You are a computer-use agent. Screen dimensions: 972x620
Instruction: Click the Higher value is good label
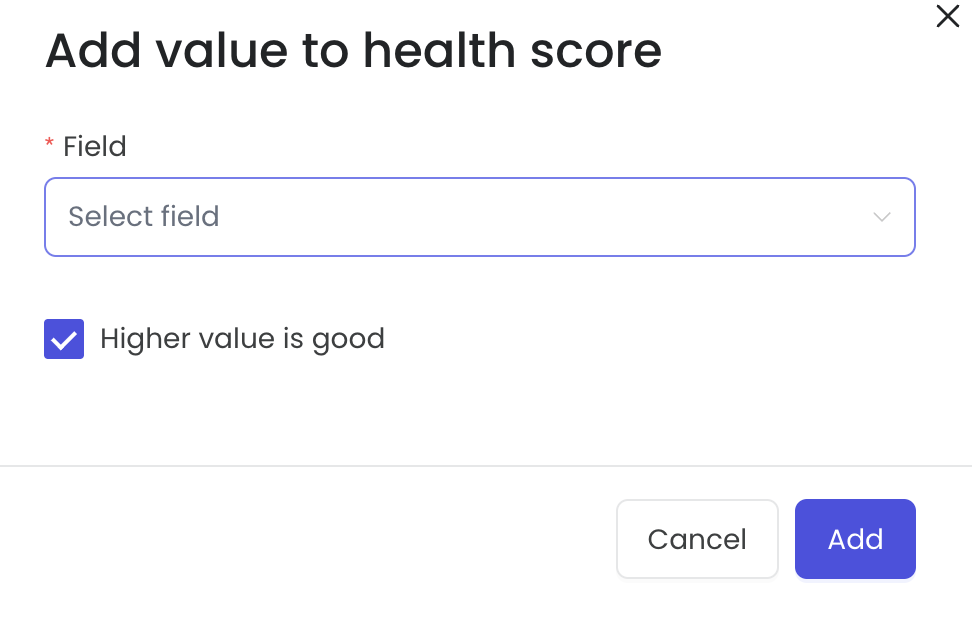point(242,339)
